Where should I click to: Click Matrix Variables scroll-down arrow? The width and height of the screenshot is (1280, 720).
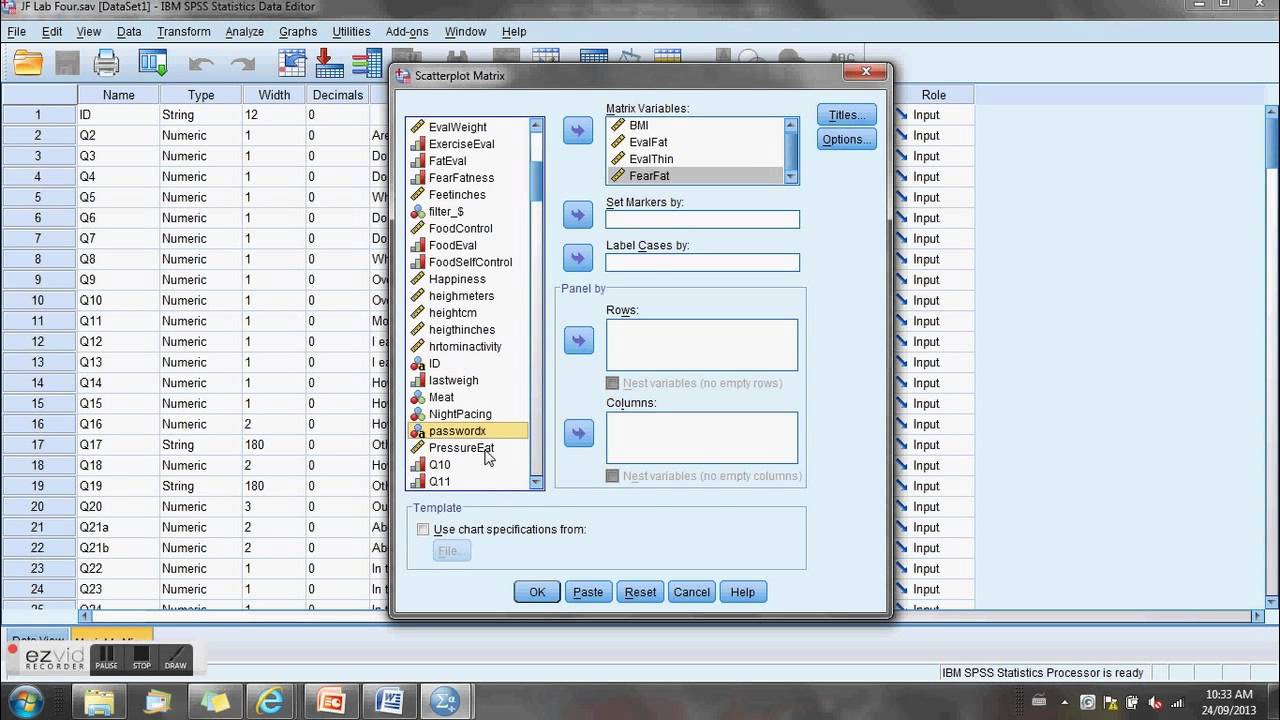point(791,176)
